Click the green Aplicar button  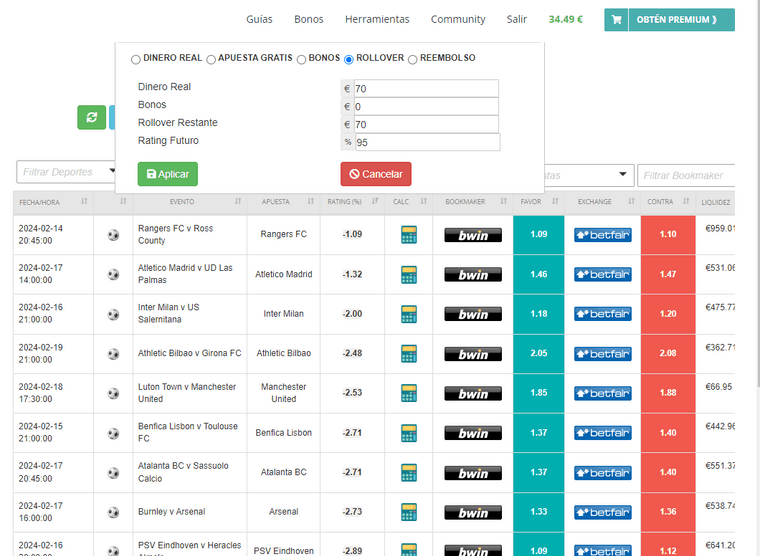tap(167, 174)
